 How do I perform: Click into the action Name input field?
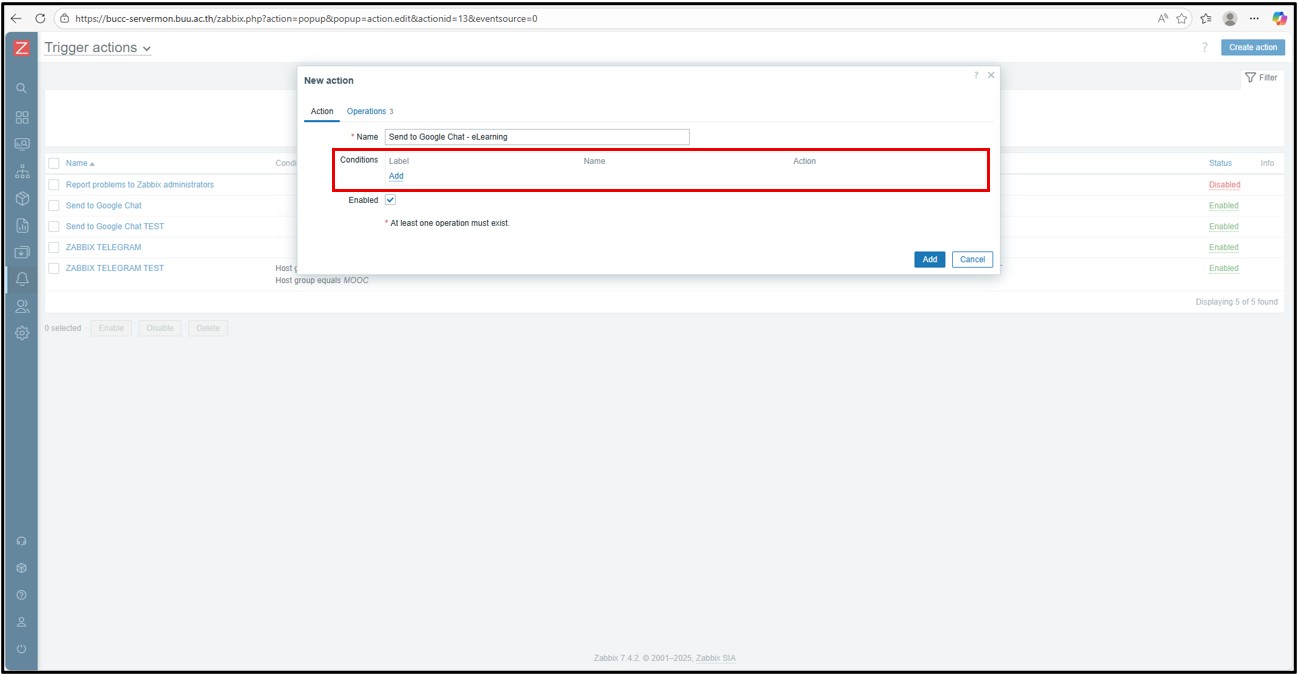537,137
